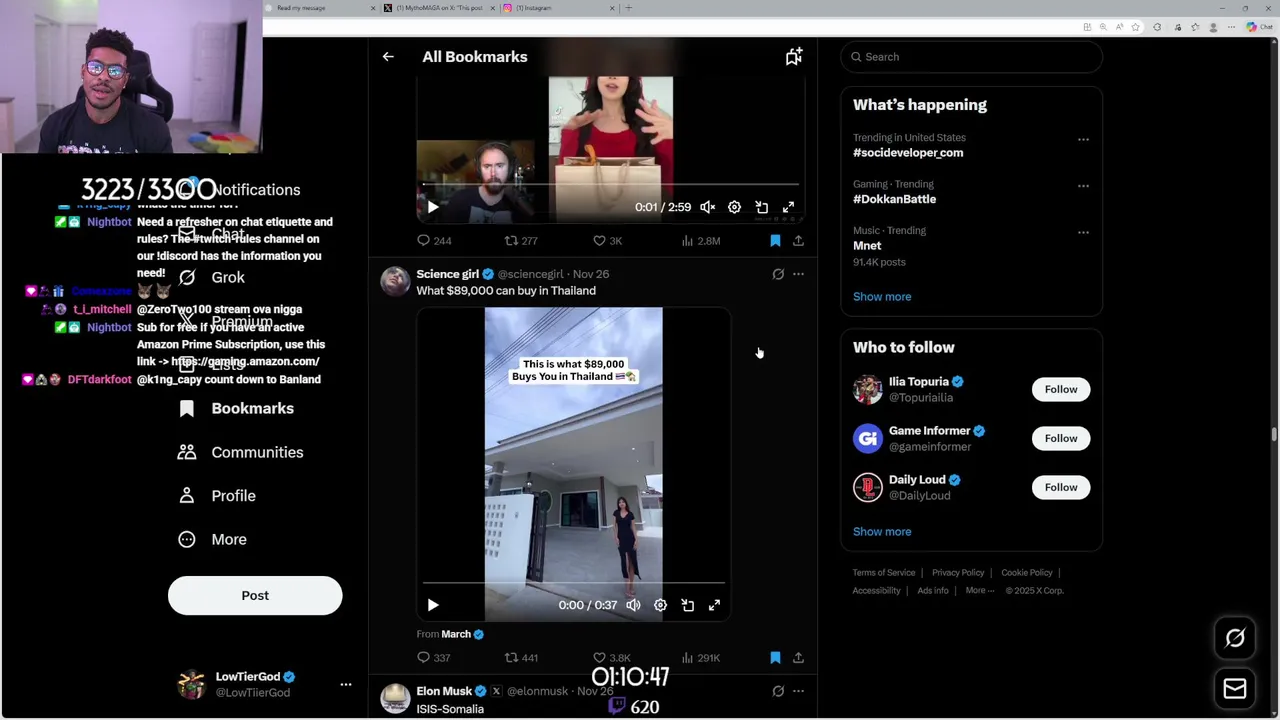Show more trends under What's happening
The height and width of the screenshot is (720, 1280).
[x=882, y=297]
